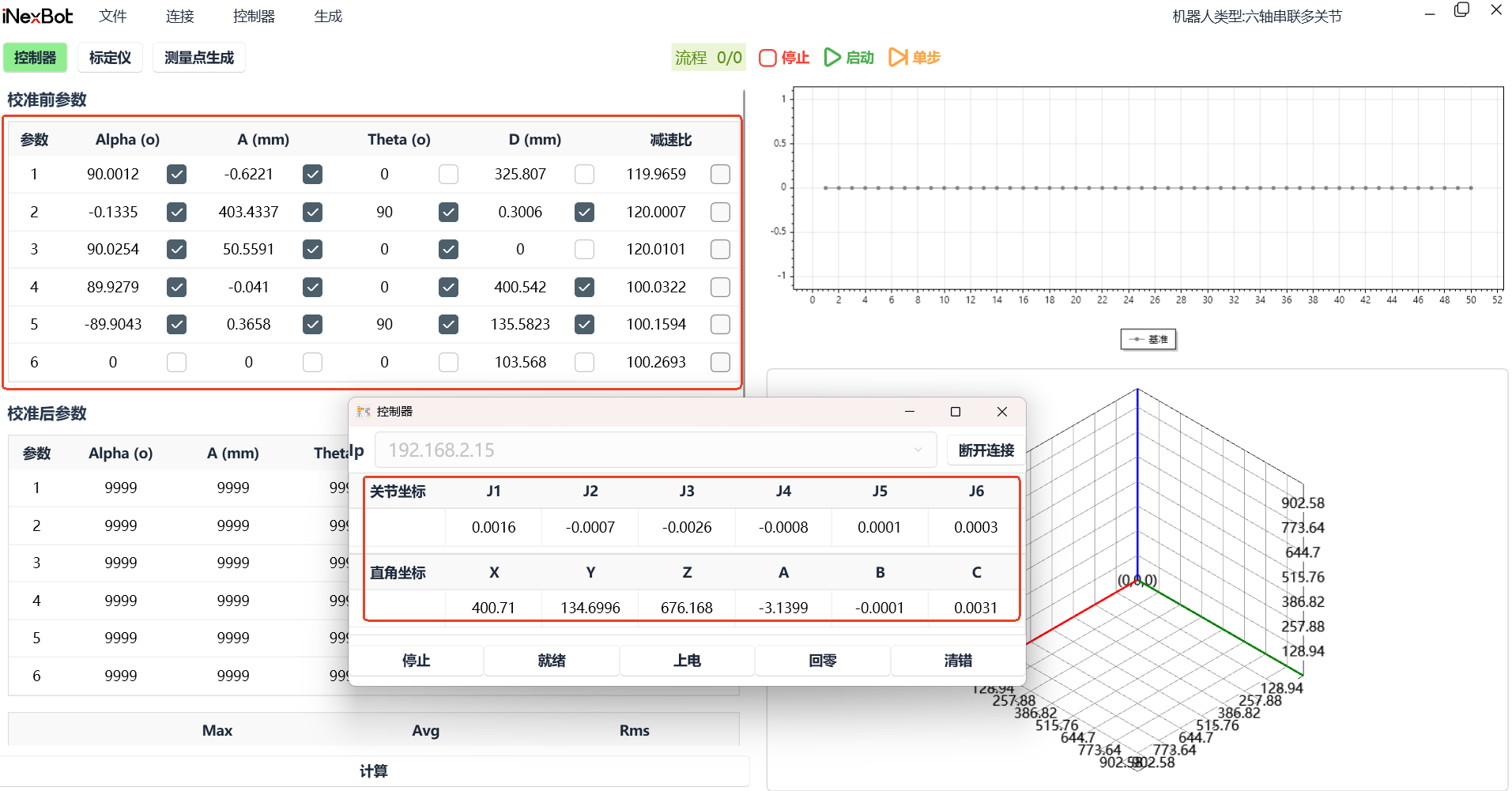Uncheck Alpha checkbox for parameter row 1
The image size is (1512, 791).
(176, 175)
